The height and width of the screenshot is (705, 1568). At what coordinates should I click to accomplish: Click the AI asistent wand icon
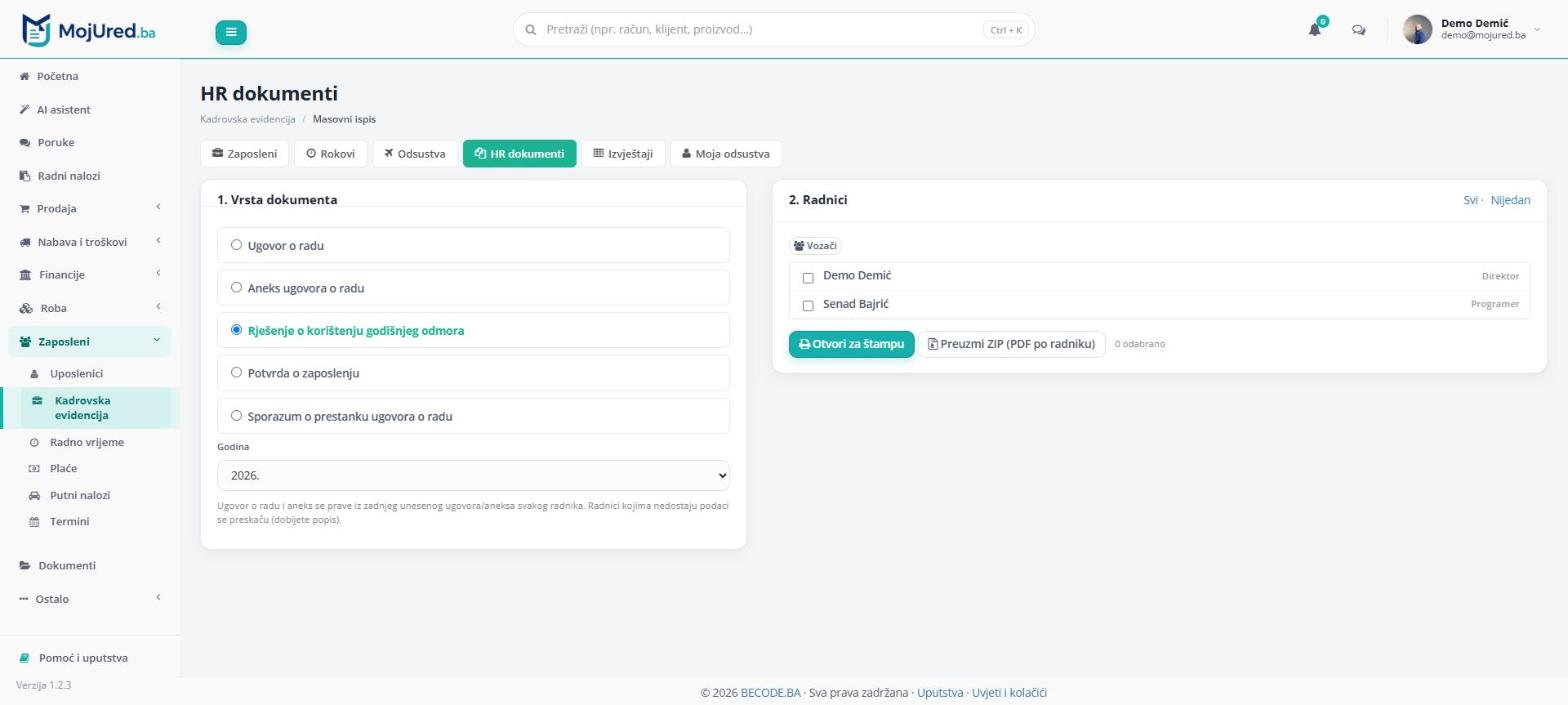[x=24, y=109]
